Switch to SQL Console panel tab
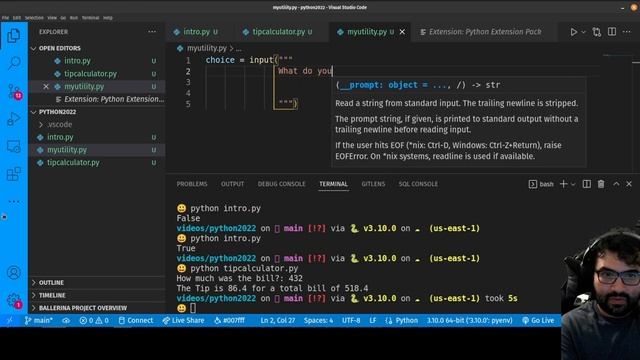Viewport: 640px width, 360px height. pos(418,184)
